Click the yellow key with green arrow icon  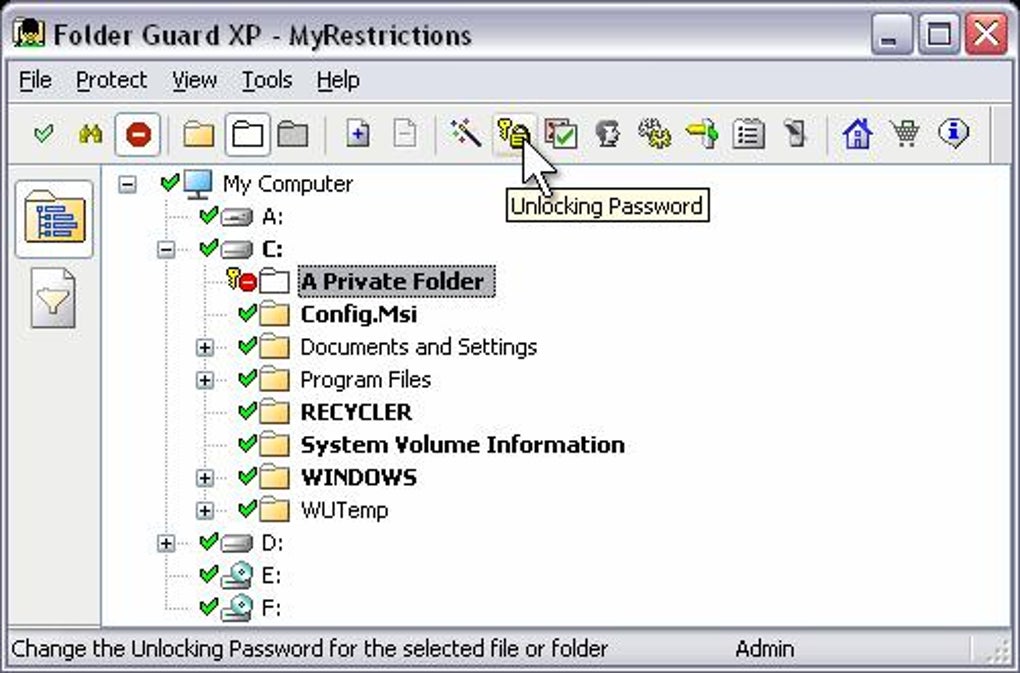click(702, 133)
